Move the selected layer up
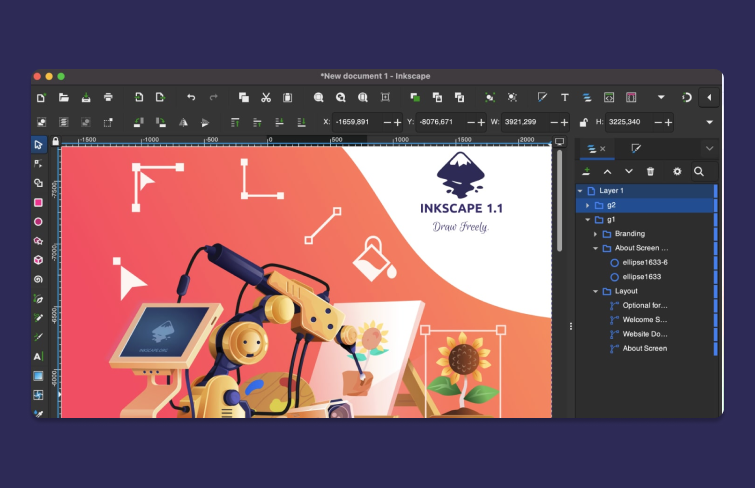755x488 pixels. point(608,171)
